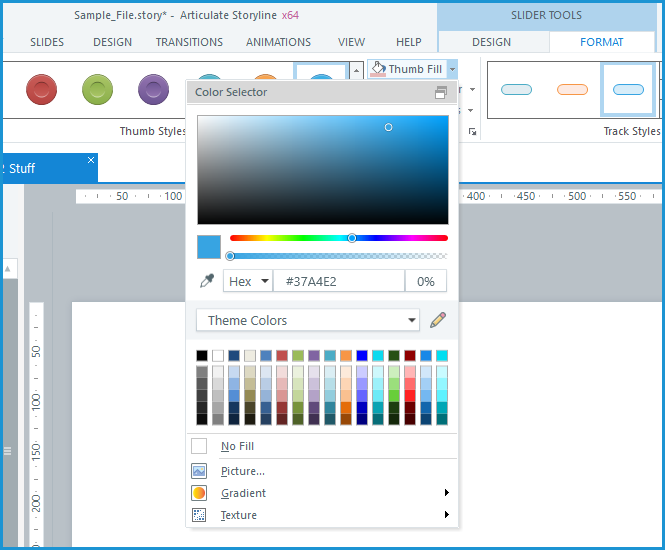
Task: Click the current color preview swatch
Action: point(209,247)
